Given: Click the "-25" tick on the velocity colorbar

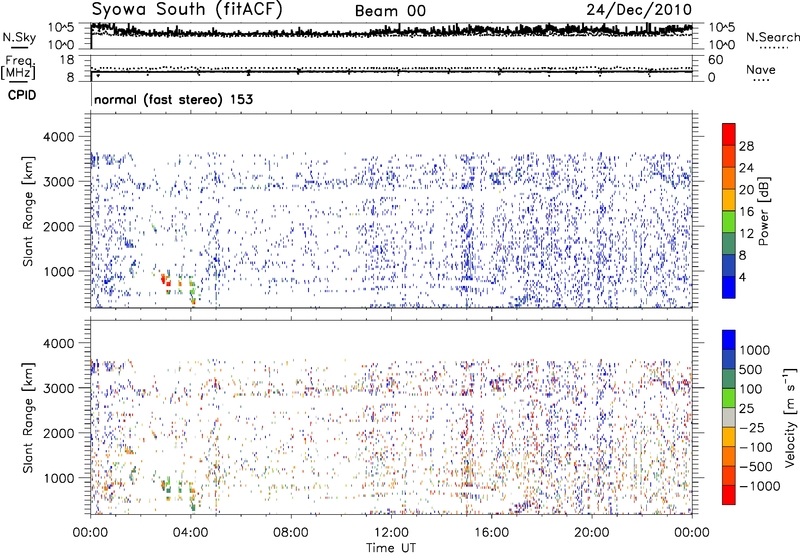Looking at the screenshot, I should coord(752,428).
